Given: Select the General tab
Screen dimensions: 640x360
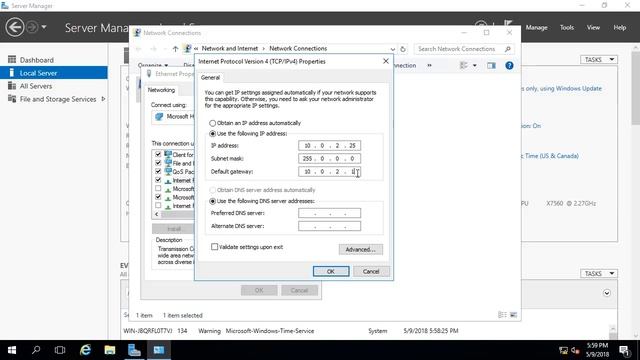Looking at the screenshot, I should 210,78.
